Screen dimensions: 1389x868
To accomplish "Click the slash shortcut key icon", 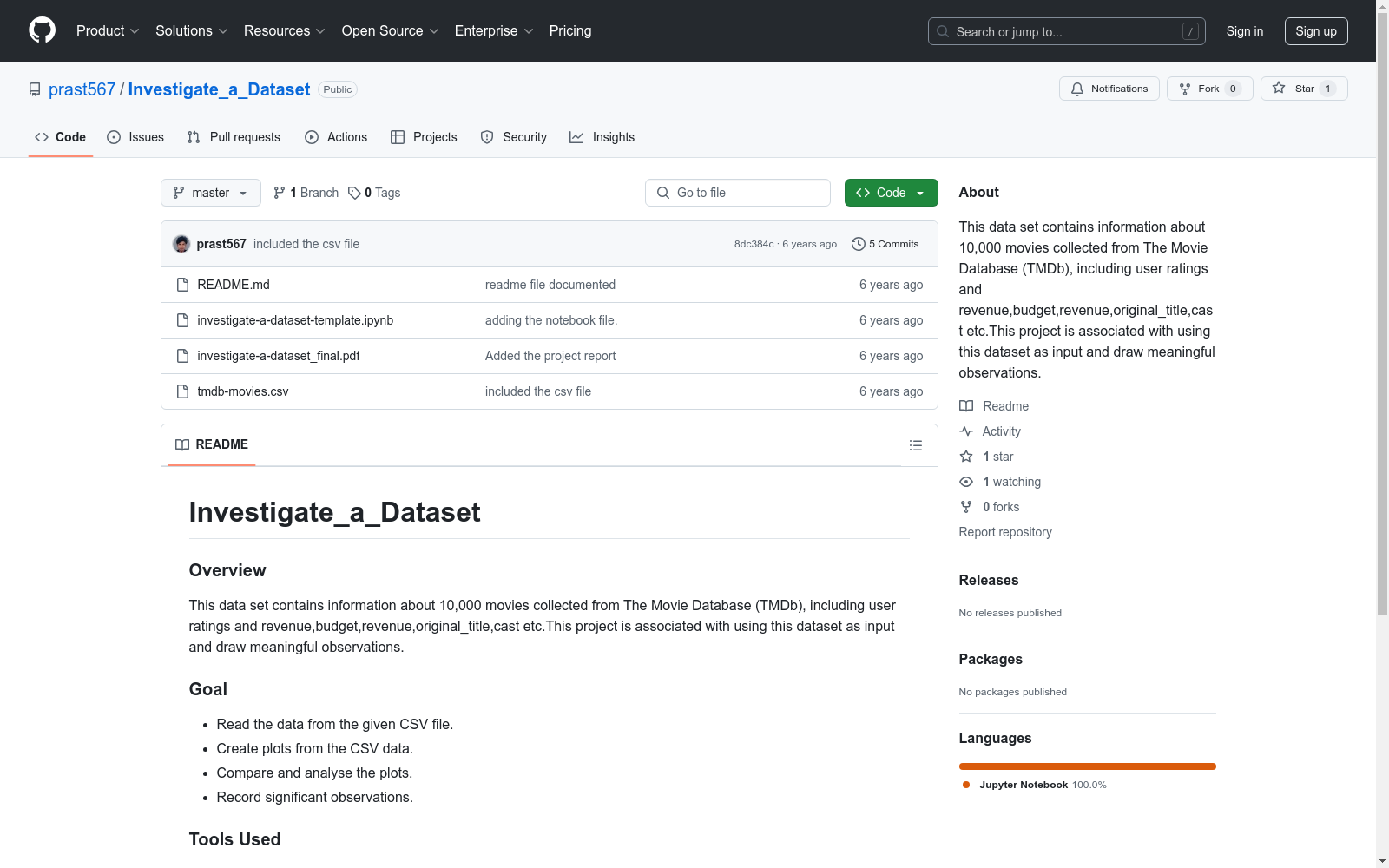I will [1190, 31].
